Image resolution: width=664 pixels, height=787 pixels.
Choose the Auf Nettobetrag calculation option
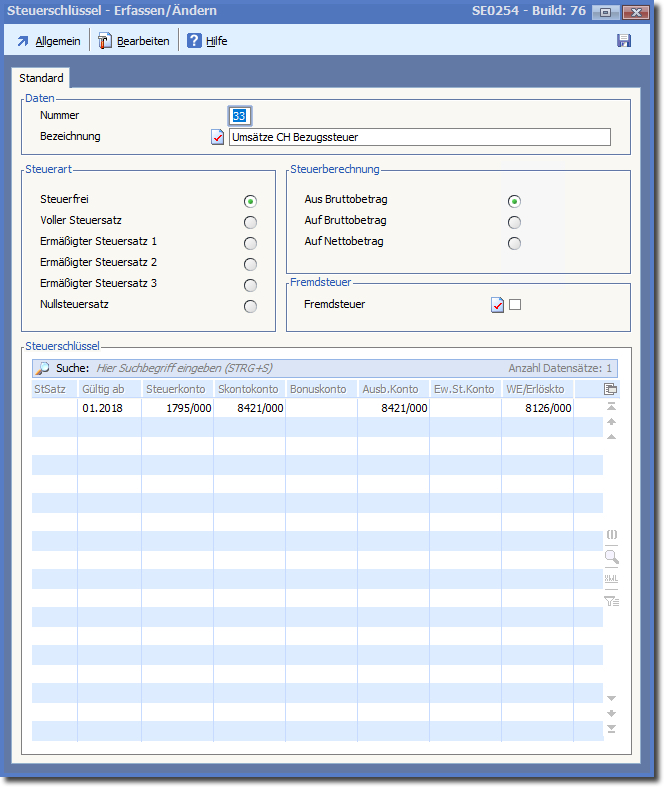point(514,243)
